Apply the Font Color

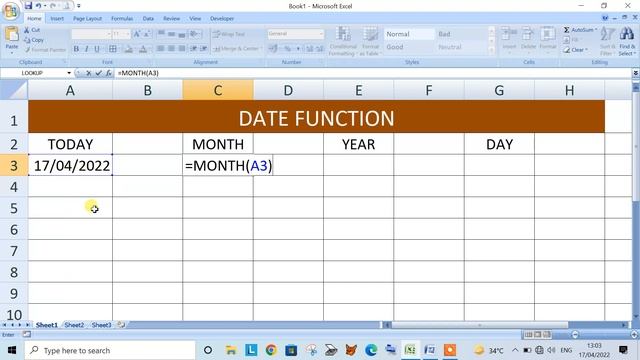pos(143,49)
